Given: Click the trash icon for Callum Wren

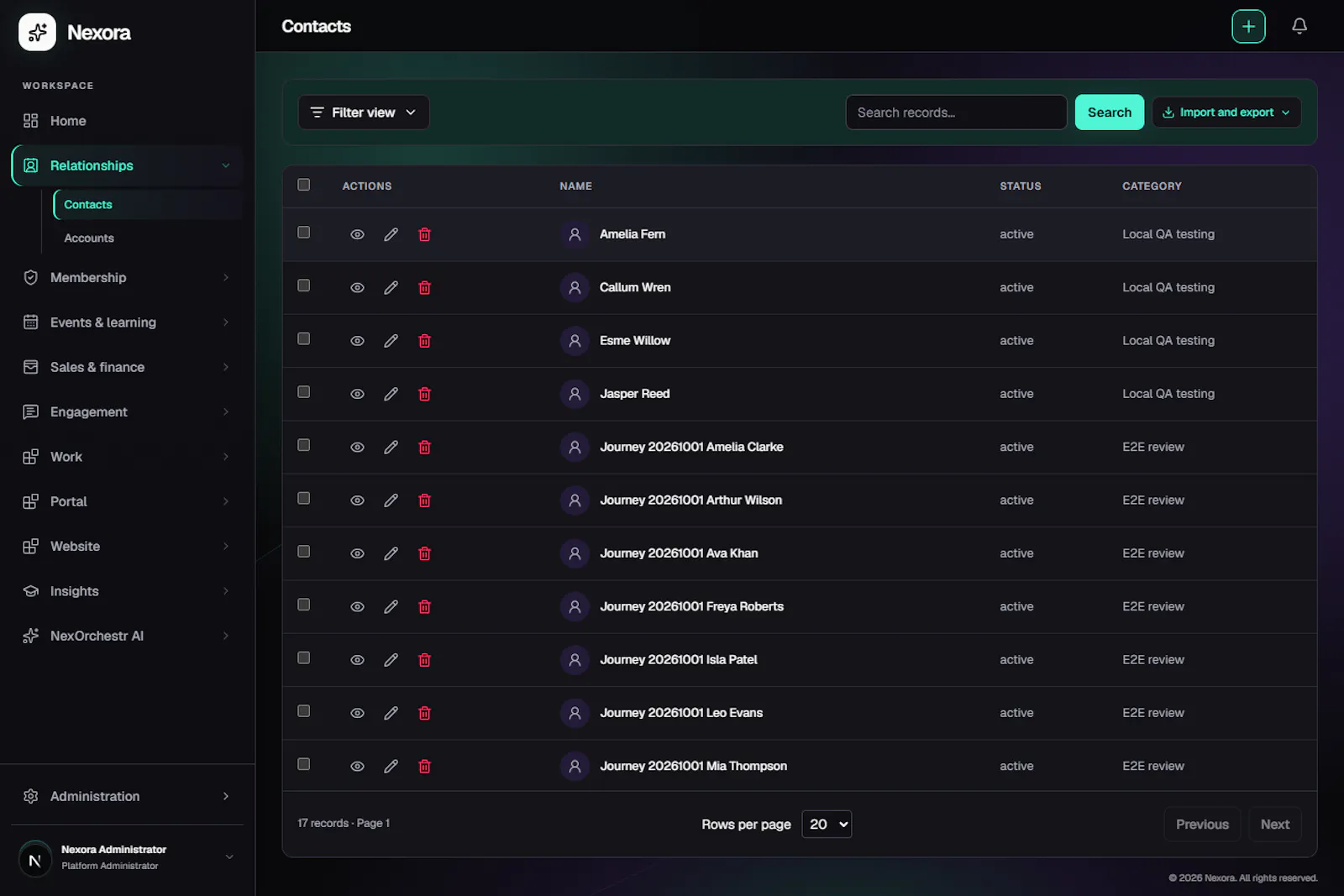Looking at the screenshot, I should coord(424,287).
